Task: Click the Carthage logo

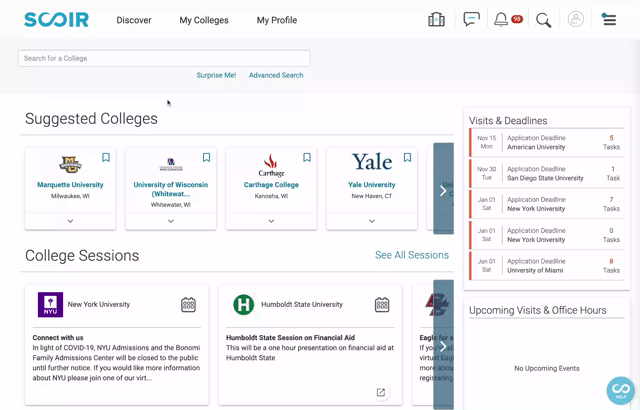Action: point(271,165)
